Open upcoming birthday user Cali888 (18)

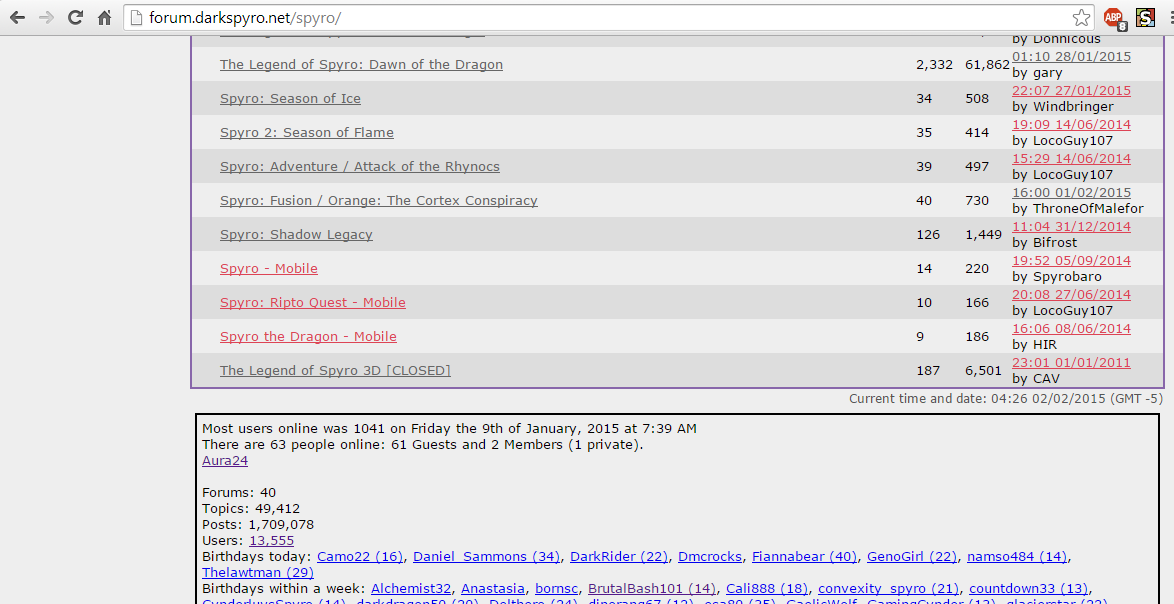767,589
